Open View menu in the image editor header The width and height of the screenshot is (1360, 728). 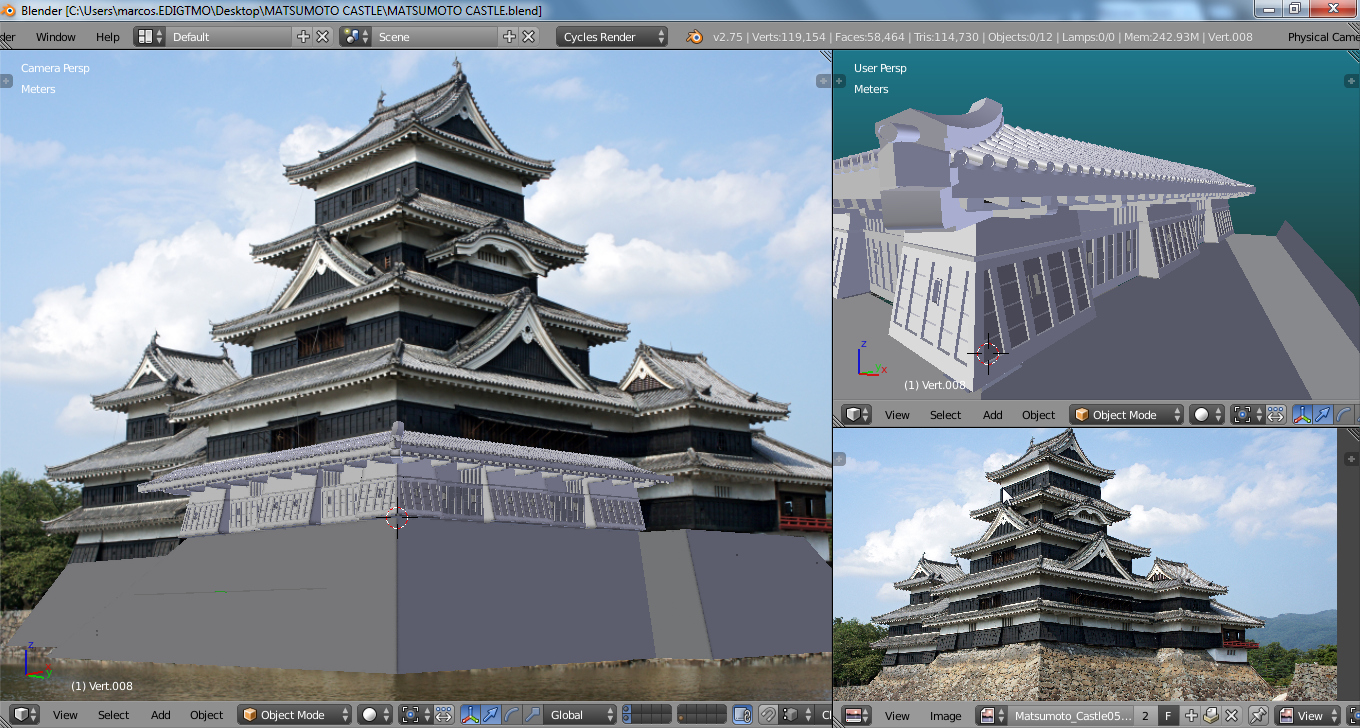(898, 715)
